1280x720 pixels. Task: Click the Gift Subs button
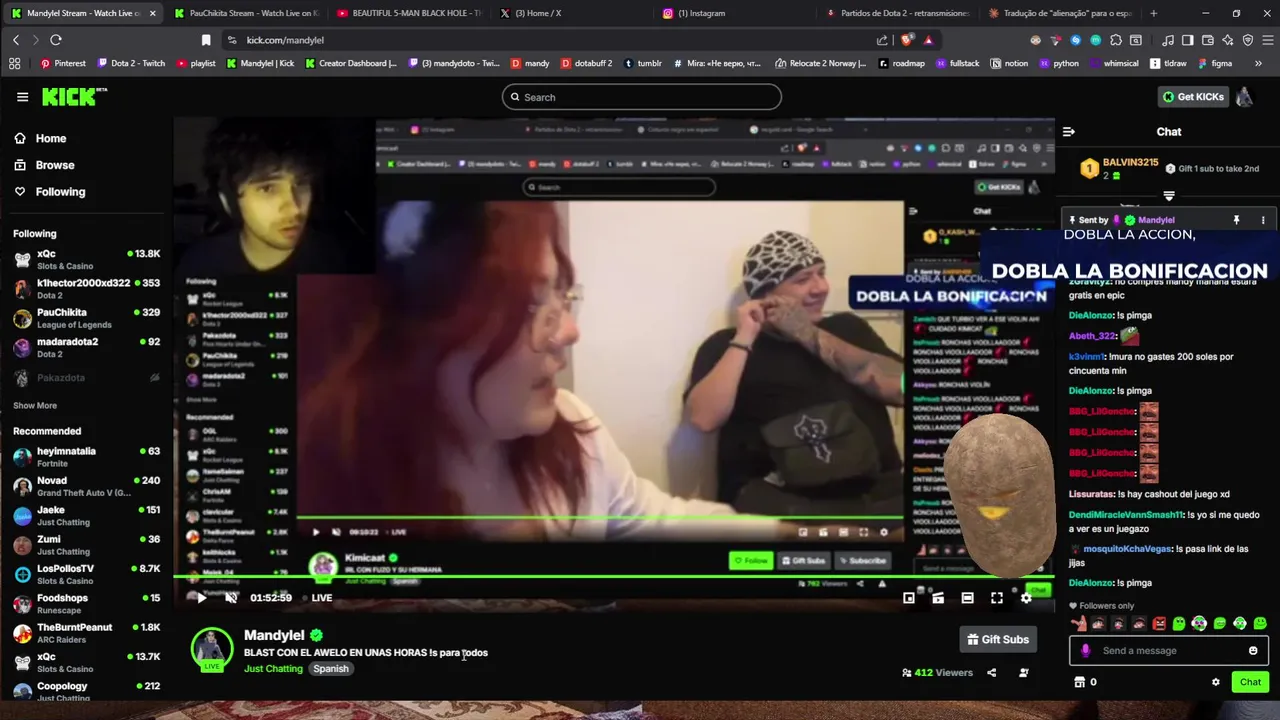998,640
